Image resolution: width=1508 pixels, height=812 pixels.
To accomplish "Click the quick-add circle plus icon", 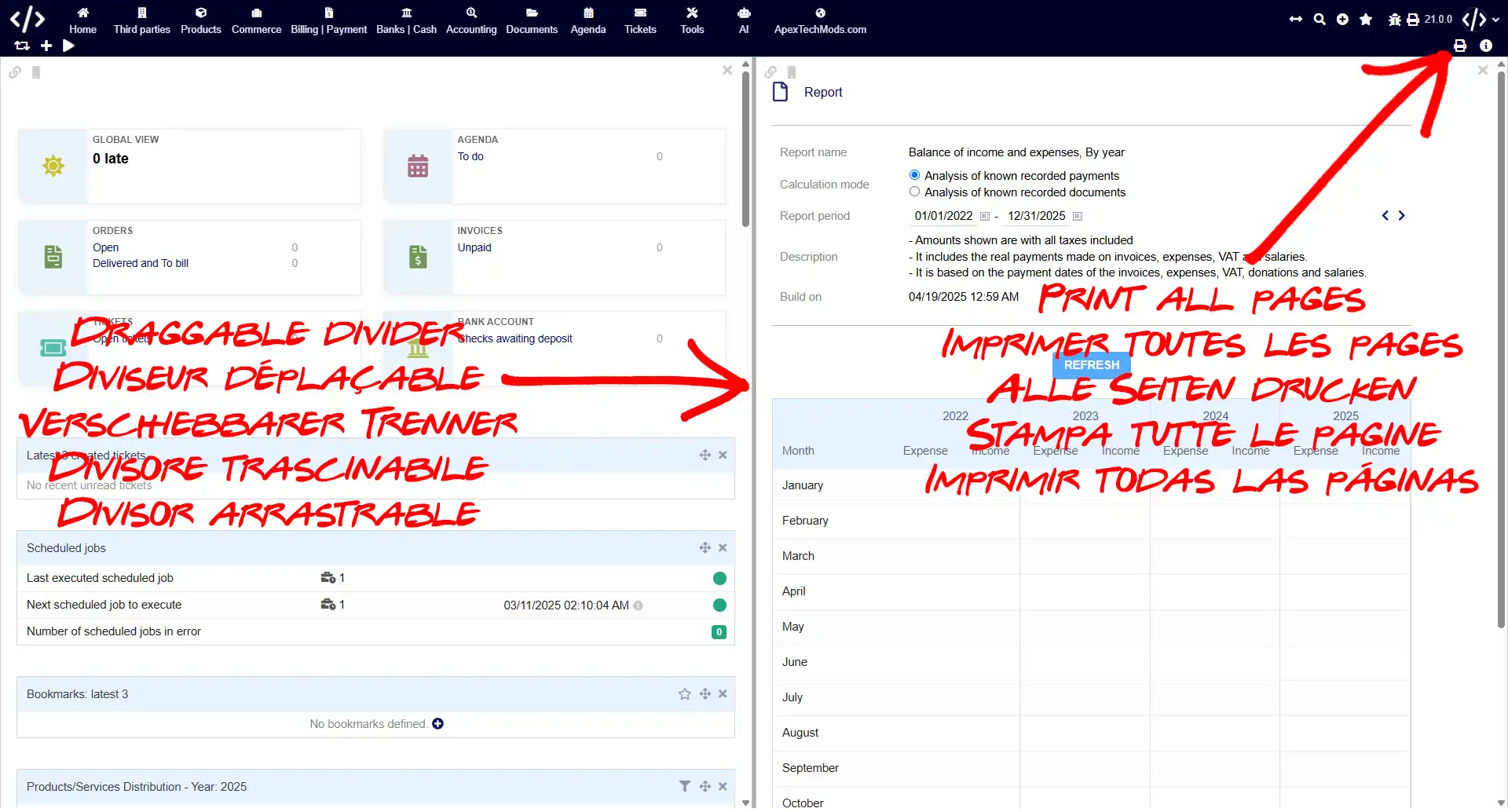I will [1342, 19].
